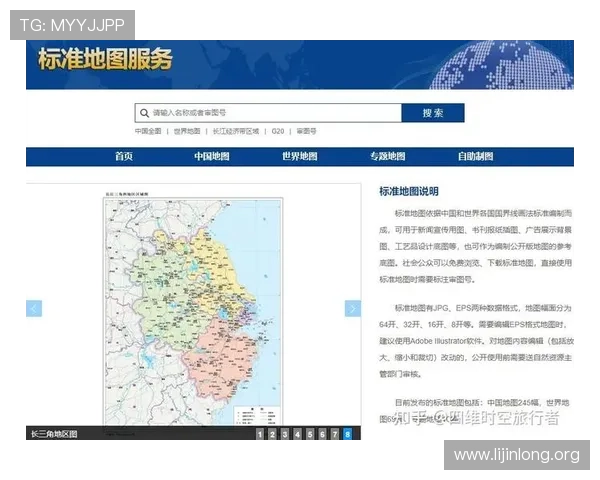Open the 自助制图 nav tab

tap(476, 156)
